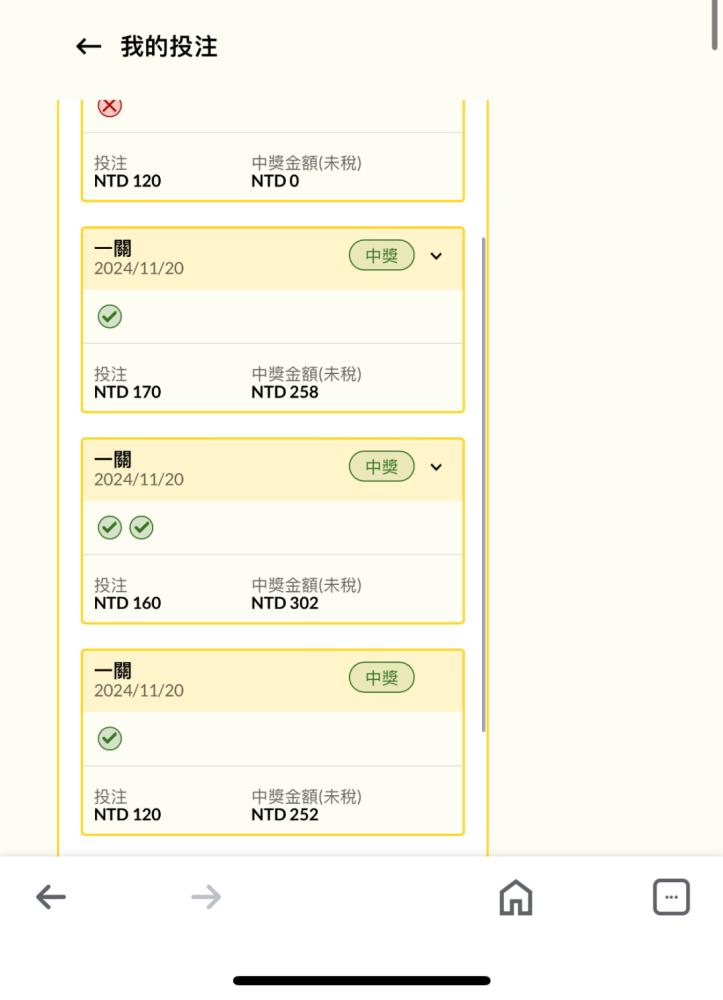Click the red X lost-bet icon
This screenshot has height=1000, width=723.
pyautogui.click(x=110, y=106)
